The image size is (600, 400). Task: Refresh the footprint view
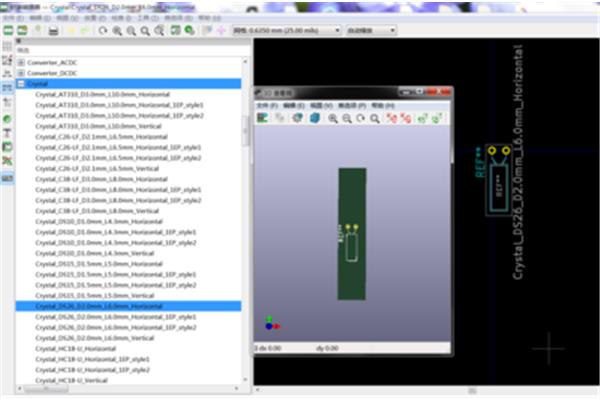103,31
